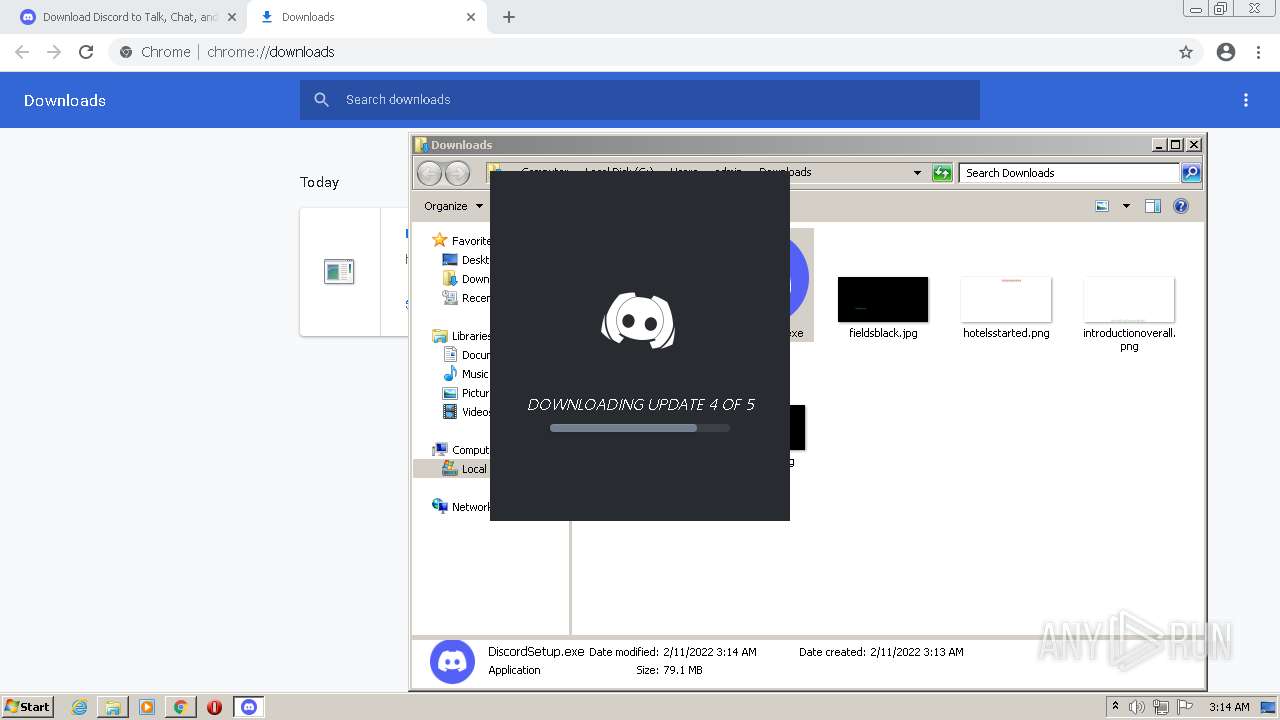Select Computer in the navigation tree

(x=461, y=450)
